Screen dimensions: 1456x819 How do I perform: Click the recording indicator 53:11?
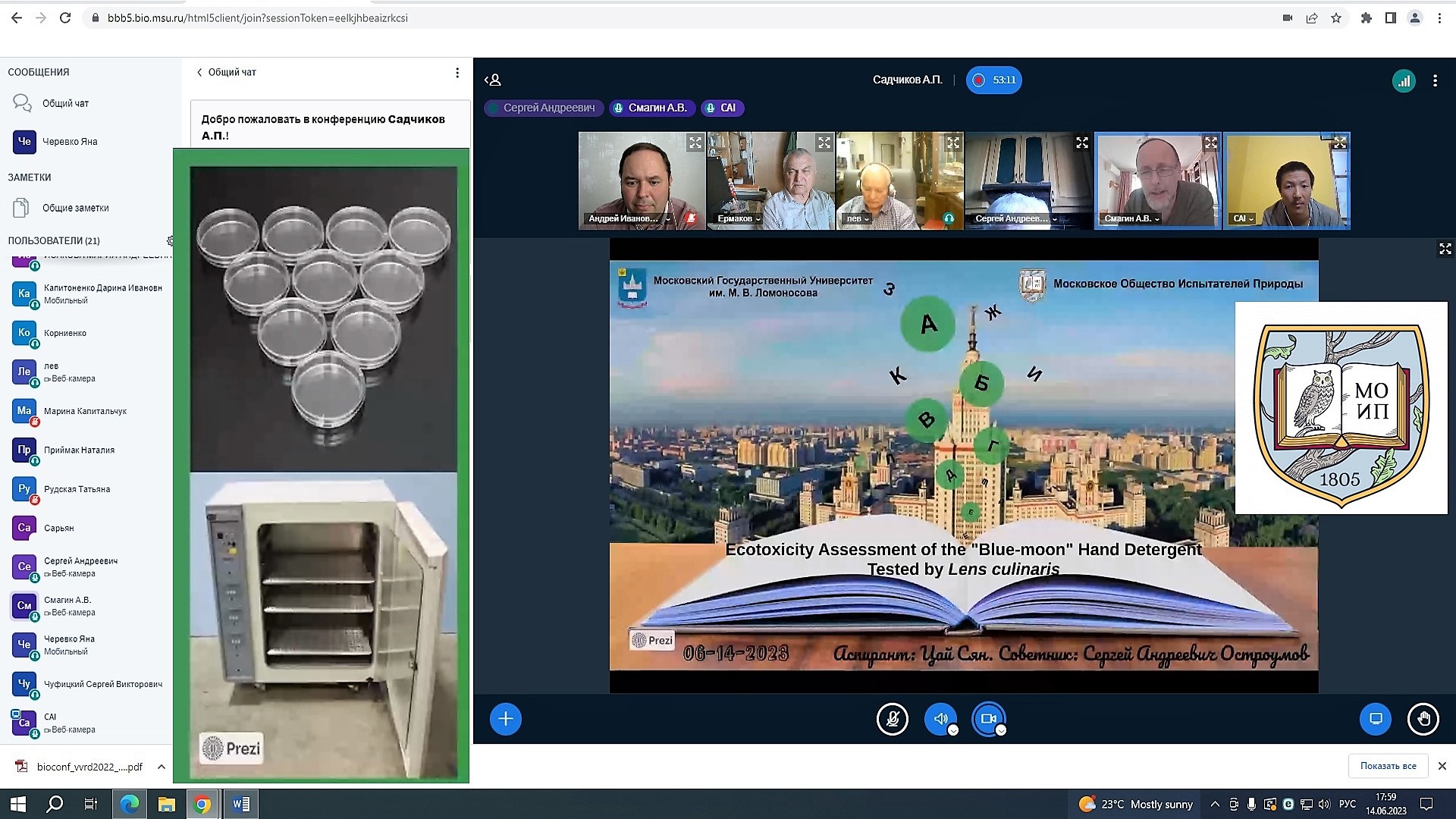click(x=993, y=80)
